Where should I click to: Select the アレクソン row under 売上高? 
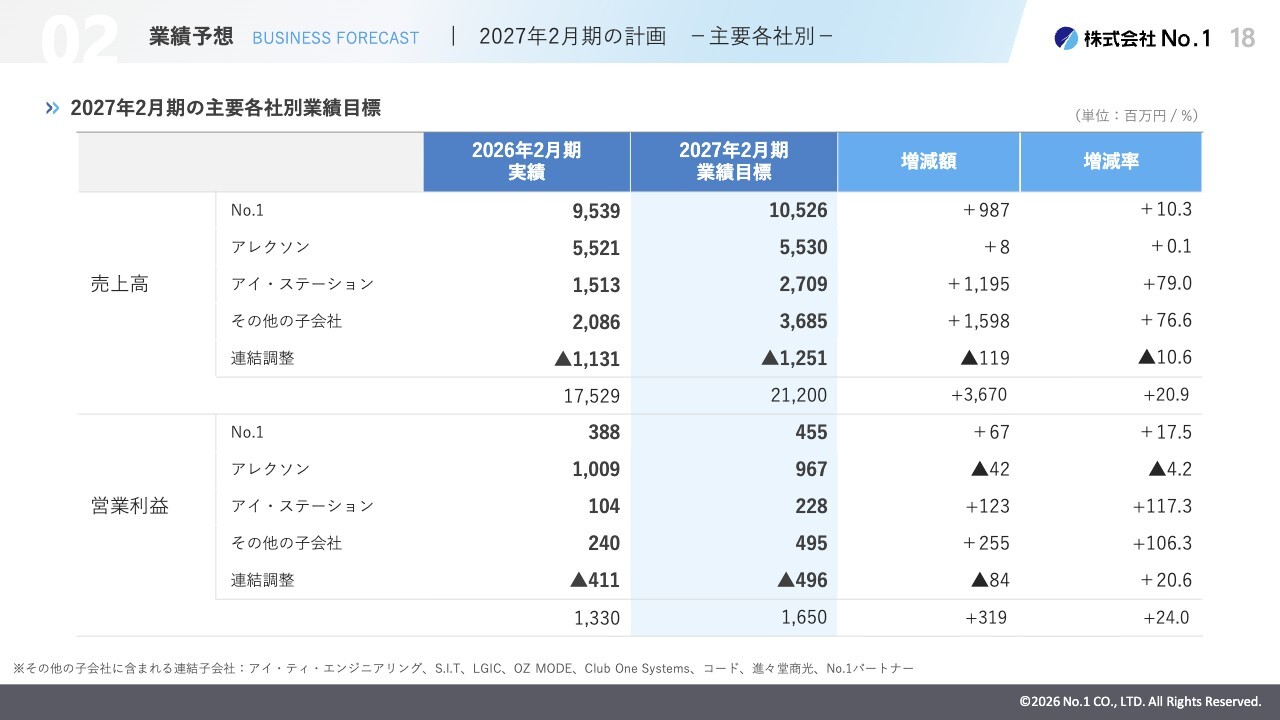pos(709,247)
